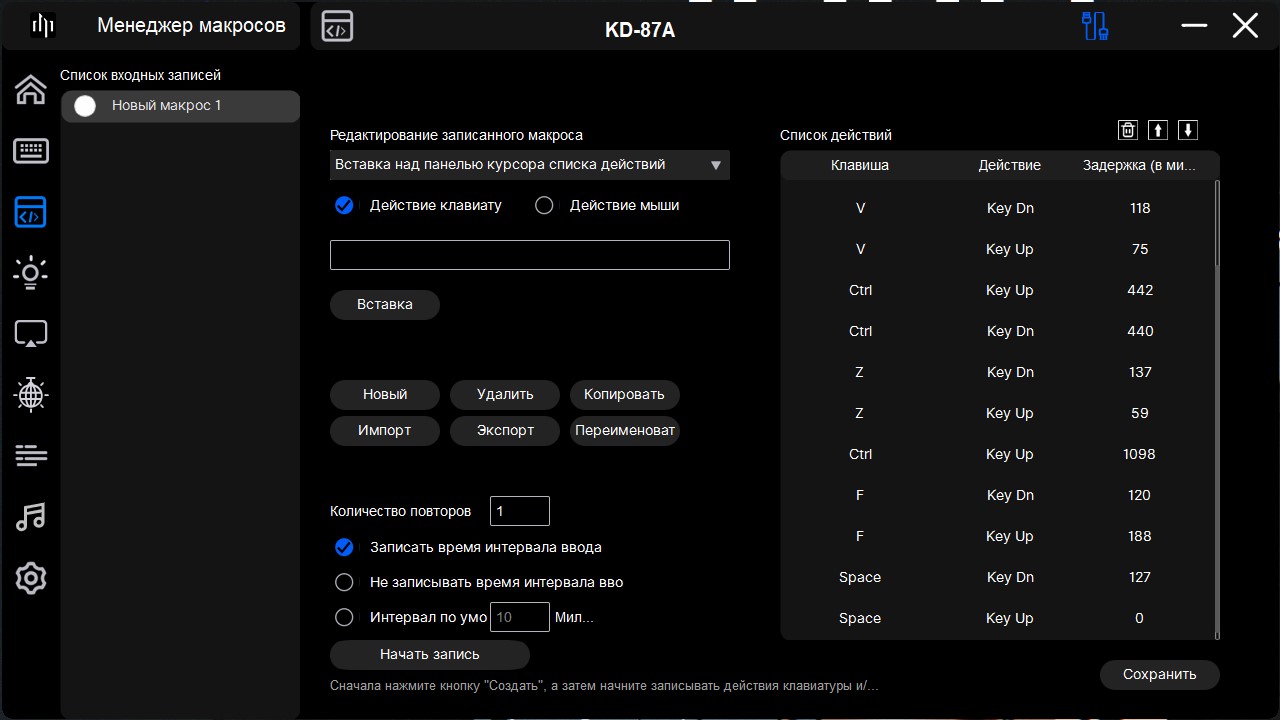
Task: Select the keyboard action radio option
Action: coord(344,205)
